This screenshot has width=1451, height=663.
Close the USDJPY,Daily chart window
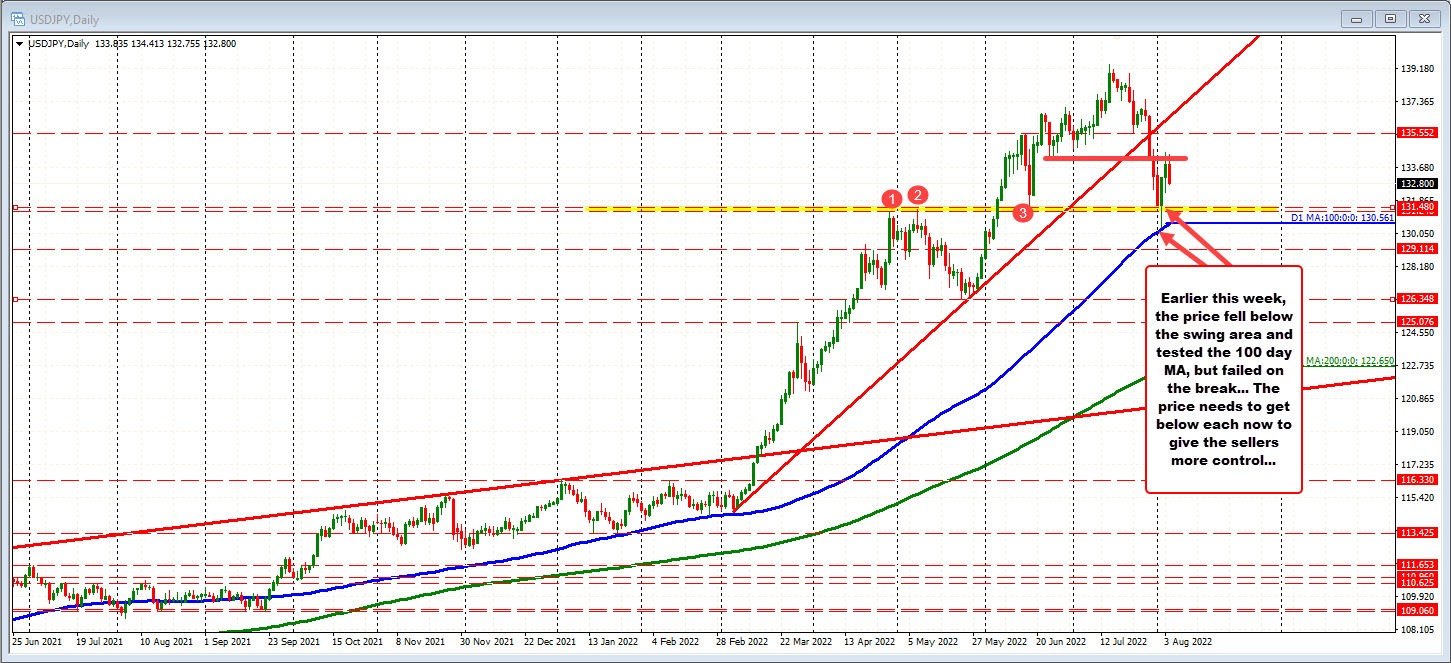click(1422, 18)
